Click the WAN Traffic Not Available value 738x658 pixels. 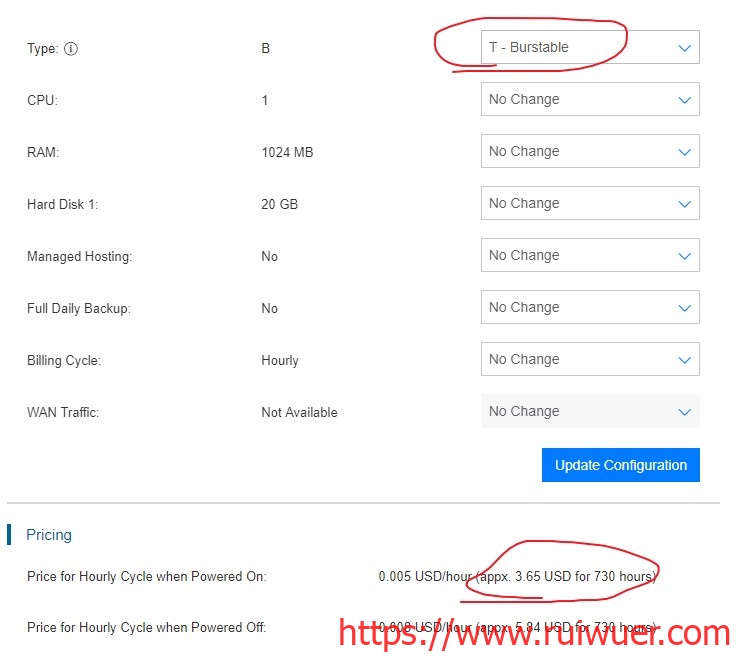(x=299, y=412)
